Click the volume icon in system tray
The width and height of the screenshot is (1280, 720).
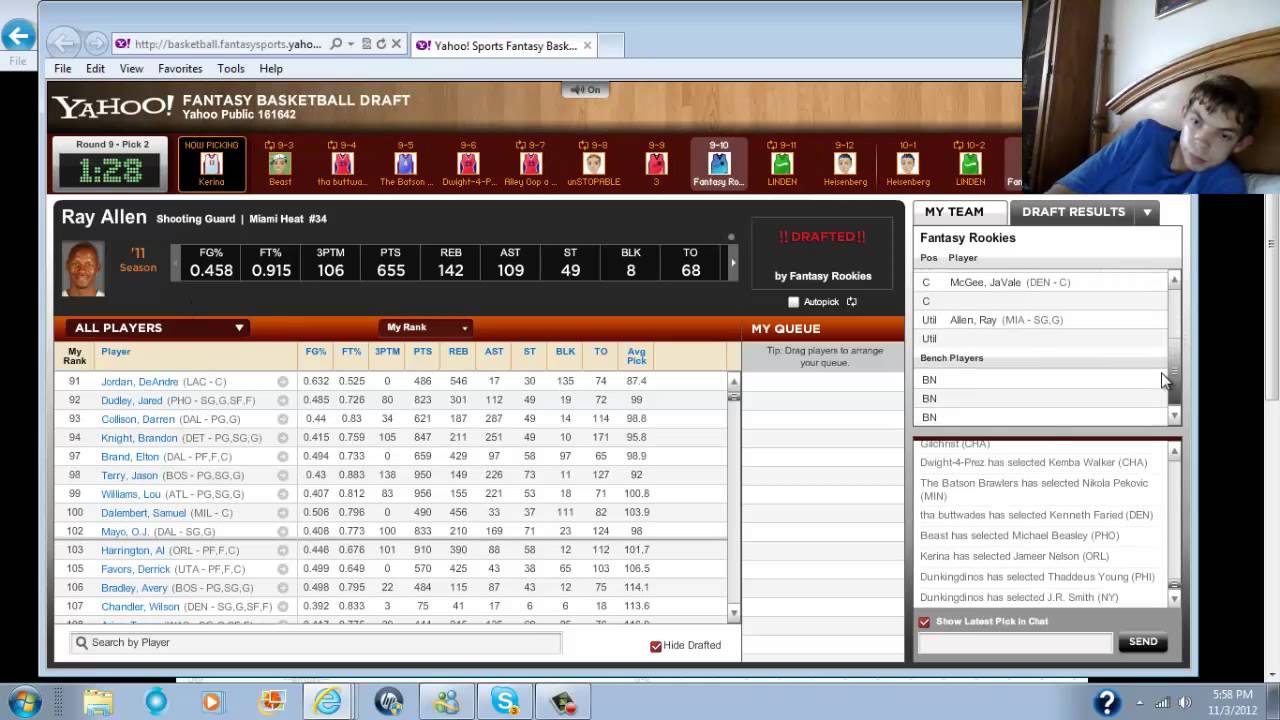[1186, 702]
